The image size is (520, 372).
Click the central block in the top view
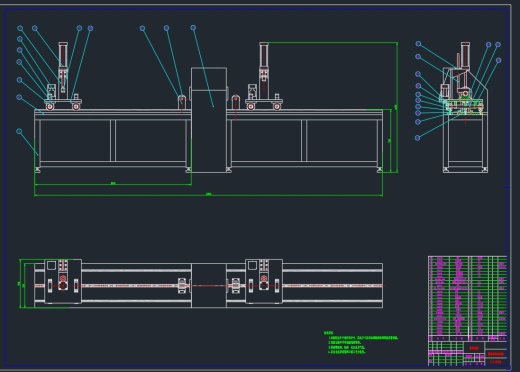click(209, 286)
